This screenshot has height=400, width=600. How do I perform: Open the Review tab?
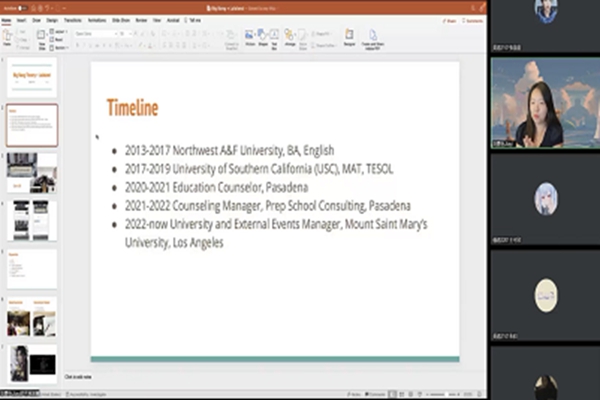point(141,20)
